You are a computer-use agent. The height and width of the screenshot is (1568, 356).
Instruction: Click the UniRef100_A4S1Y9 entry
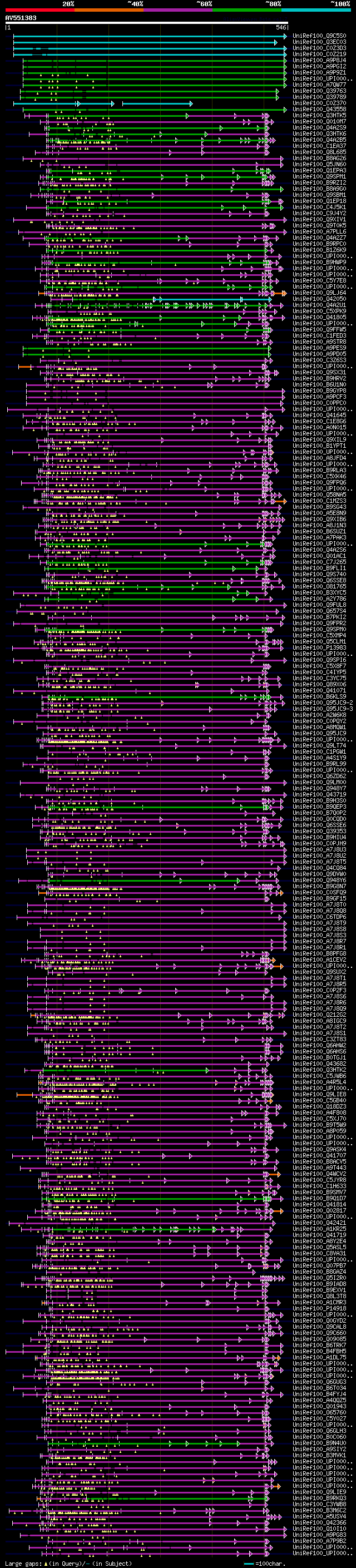point(319,758)
